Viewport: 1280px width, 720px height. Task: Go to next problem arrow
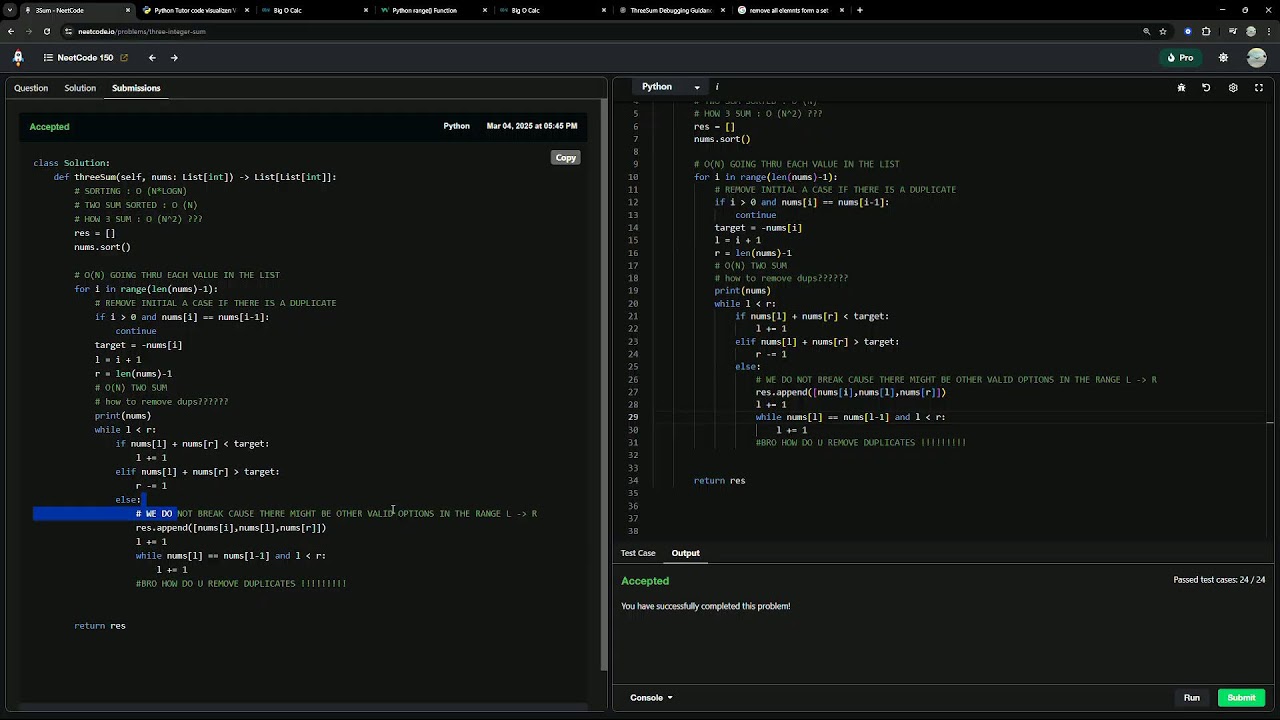[x=174, y=58]
